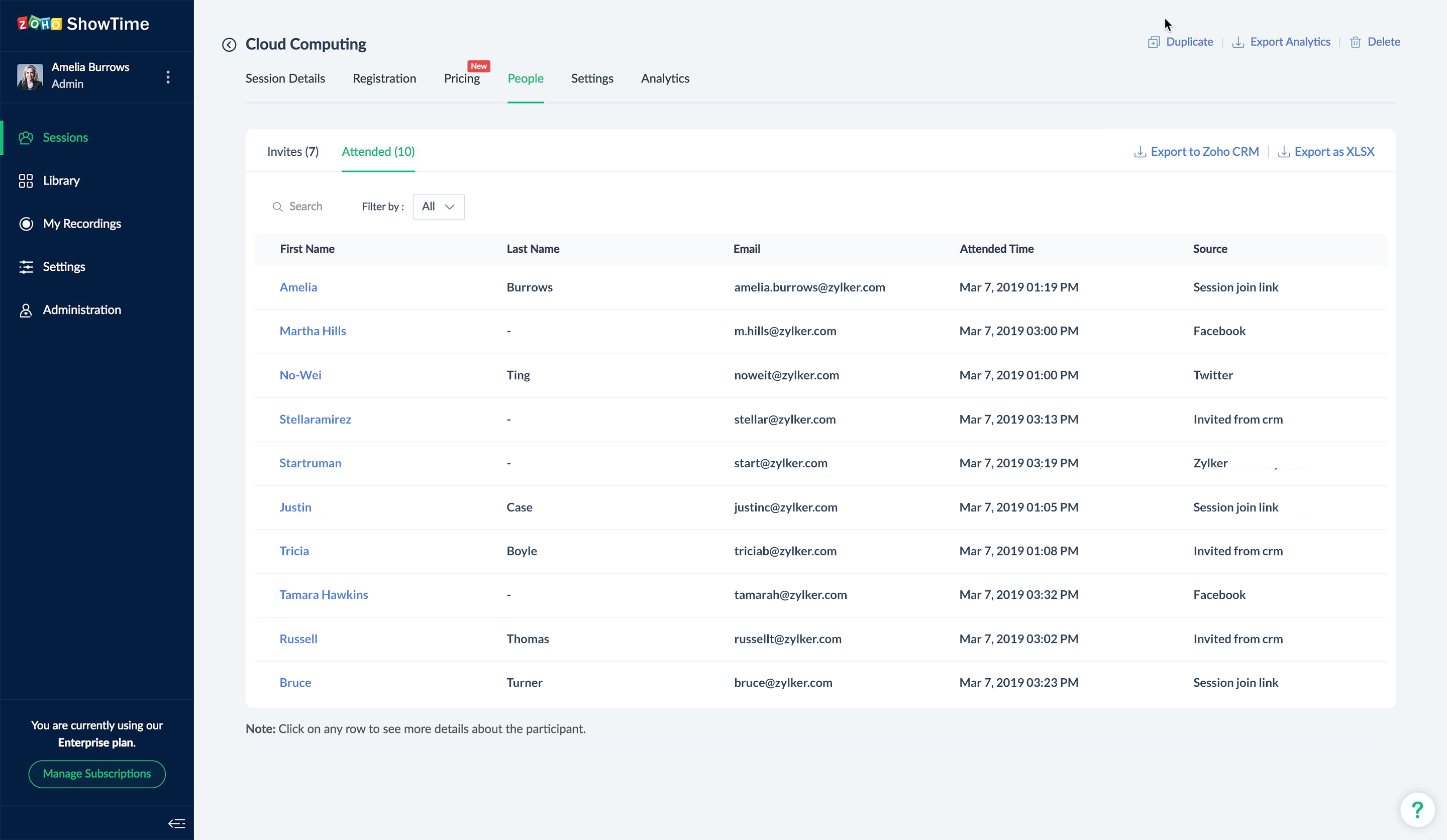Click Export Analytics at the top
The width and height of the screenshot is (1447, 840).
coord(1282,42)
